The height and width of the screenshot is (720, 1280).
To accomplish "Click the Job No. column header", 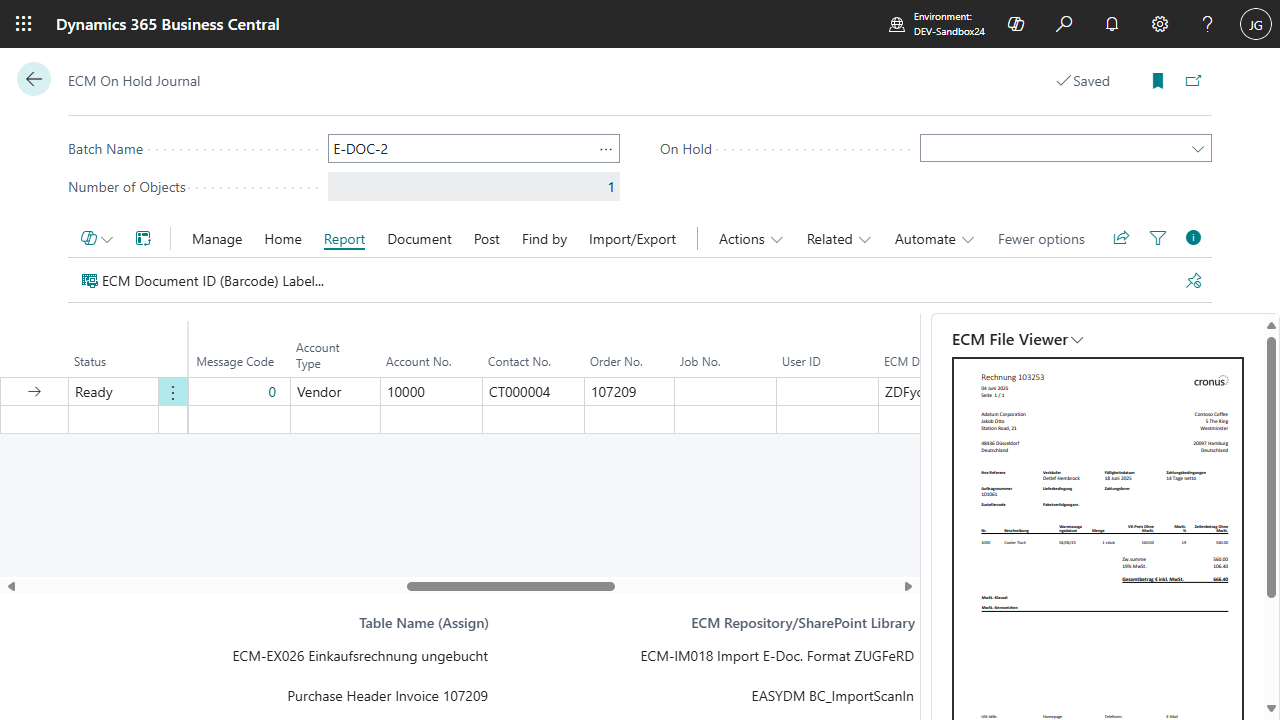I will (x=700, y=362).
